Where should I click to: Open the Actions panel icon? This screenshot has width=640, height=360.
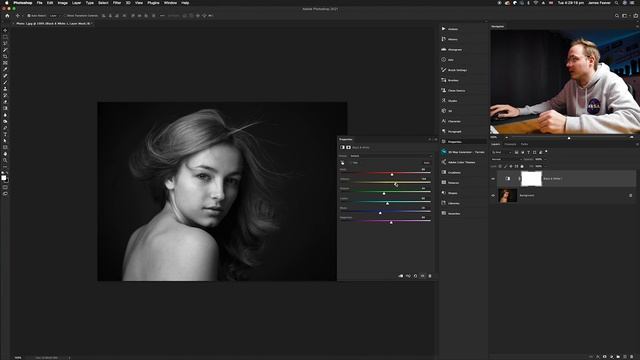[444, 29]
